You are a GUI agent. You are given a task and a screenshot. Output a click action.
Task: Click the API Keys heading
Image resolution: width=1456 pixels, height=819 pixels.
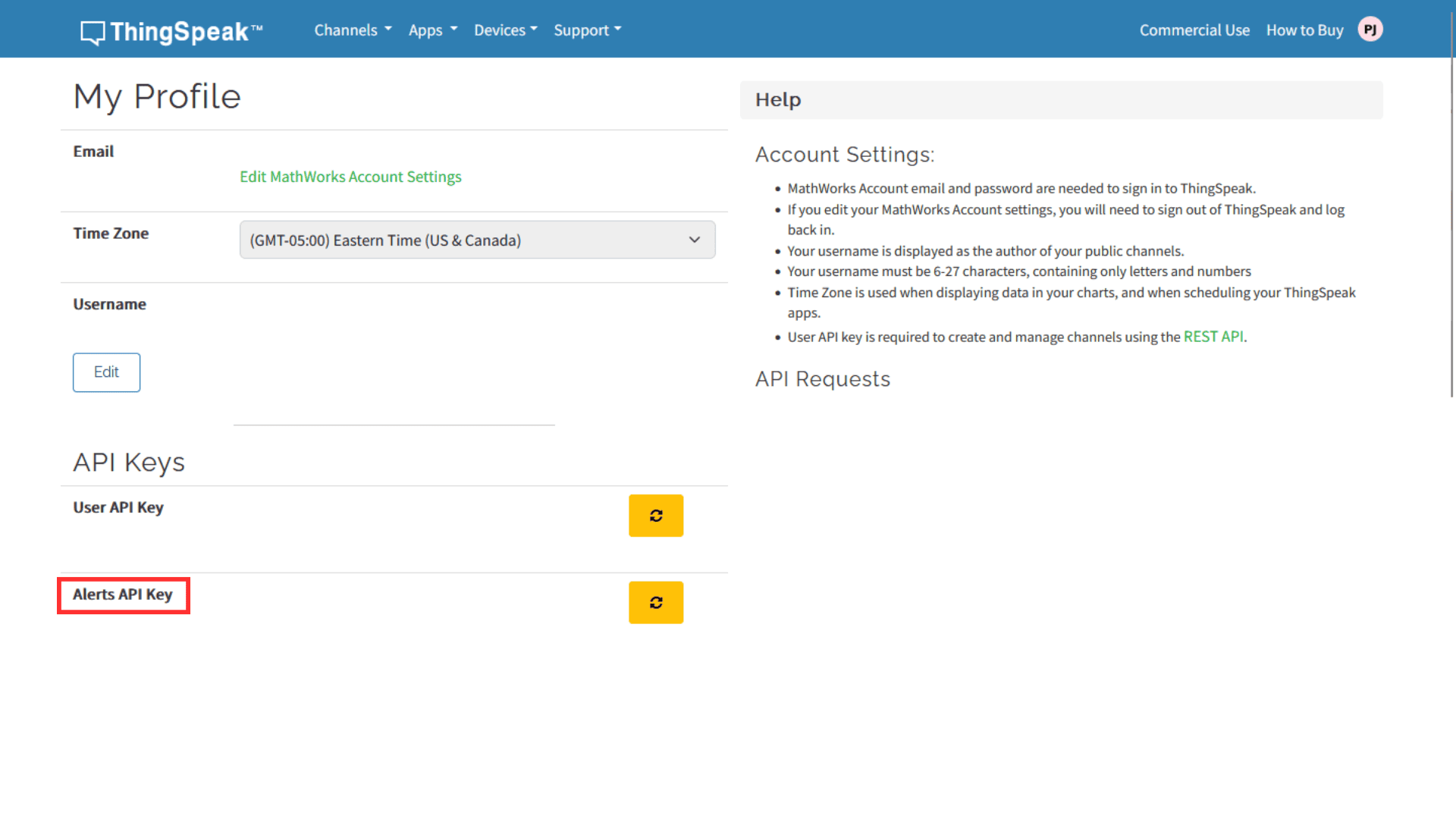tap(129, 463)
